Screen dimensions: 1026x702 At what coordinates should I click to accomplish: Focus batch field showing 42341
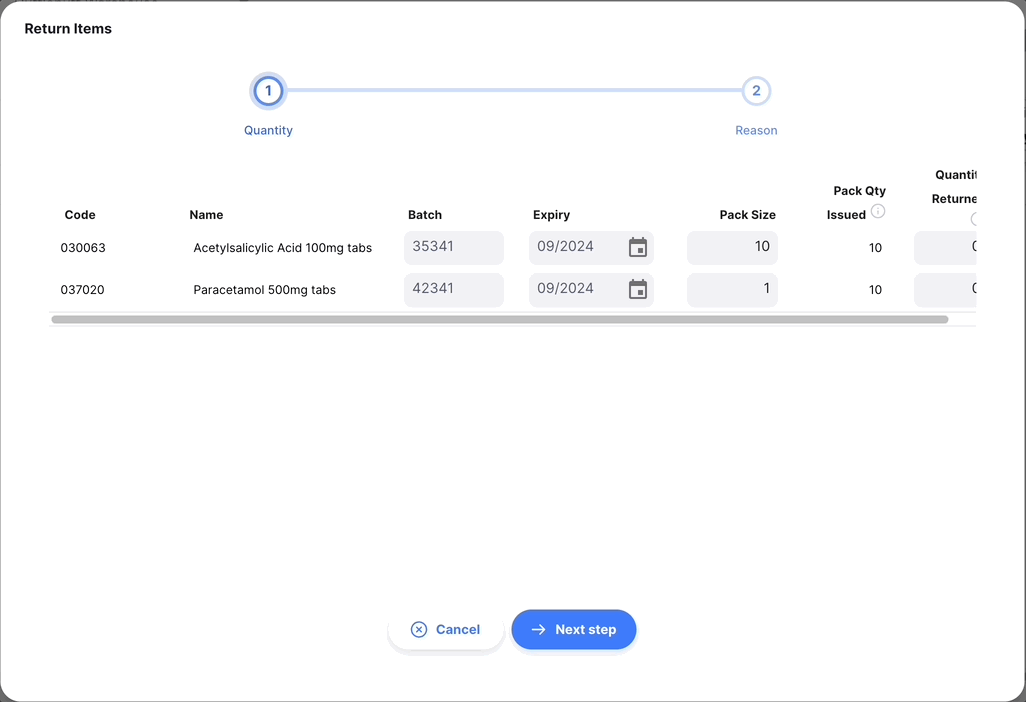pyautogui.click(x=453, y=289)
